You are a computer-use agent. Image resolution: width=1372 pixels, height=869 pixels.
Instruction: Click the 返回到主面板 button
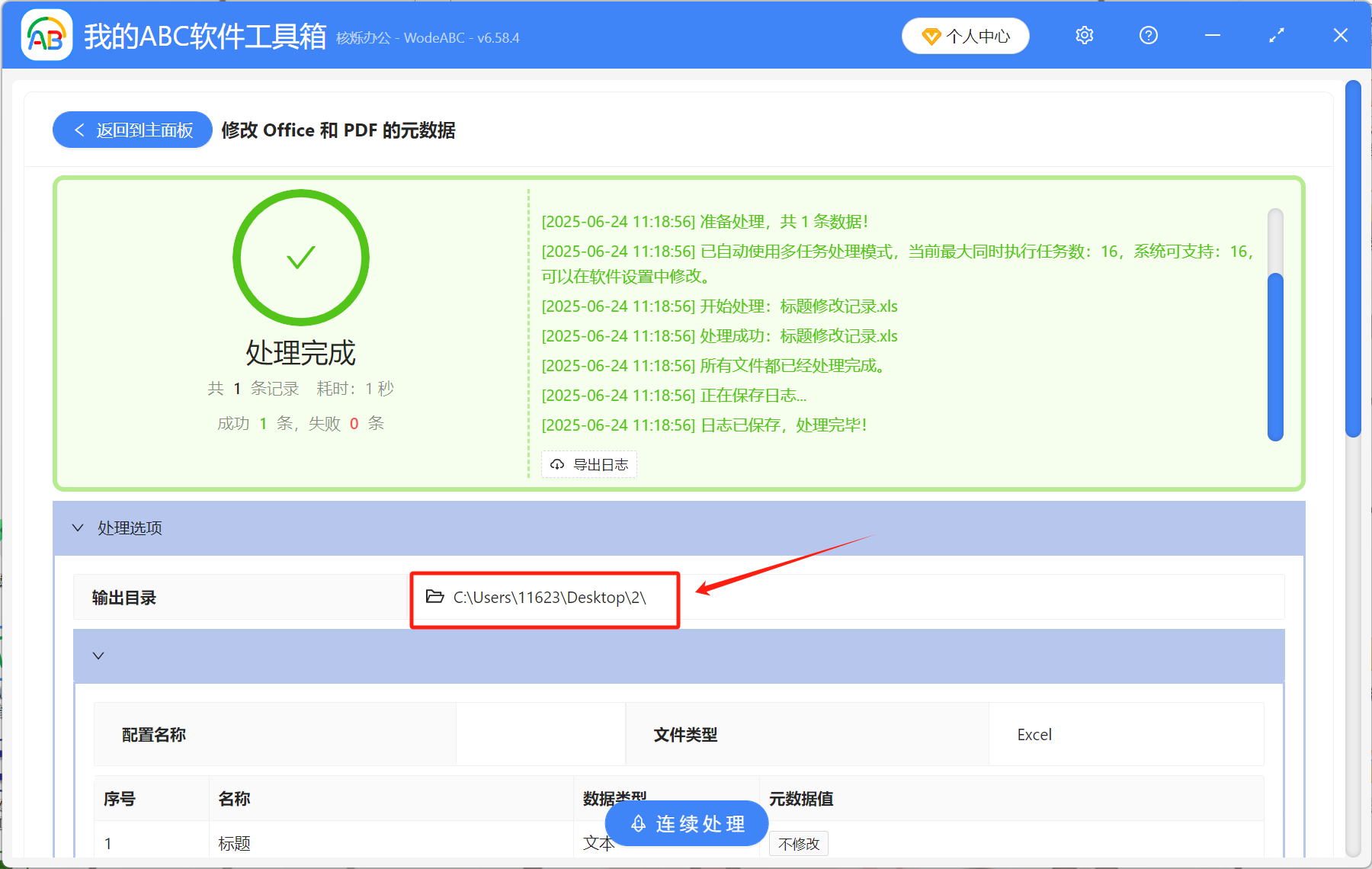132,130
